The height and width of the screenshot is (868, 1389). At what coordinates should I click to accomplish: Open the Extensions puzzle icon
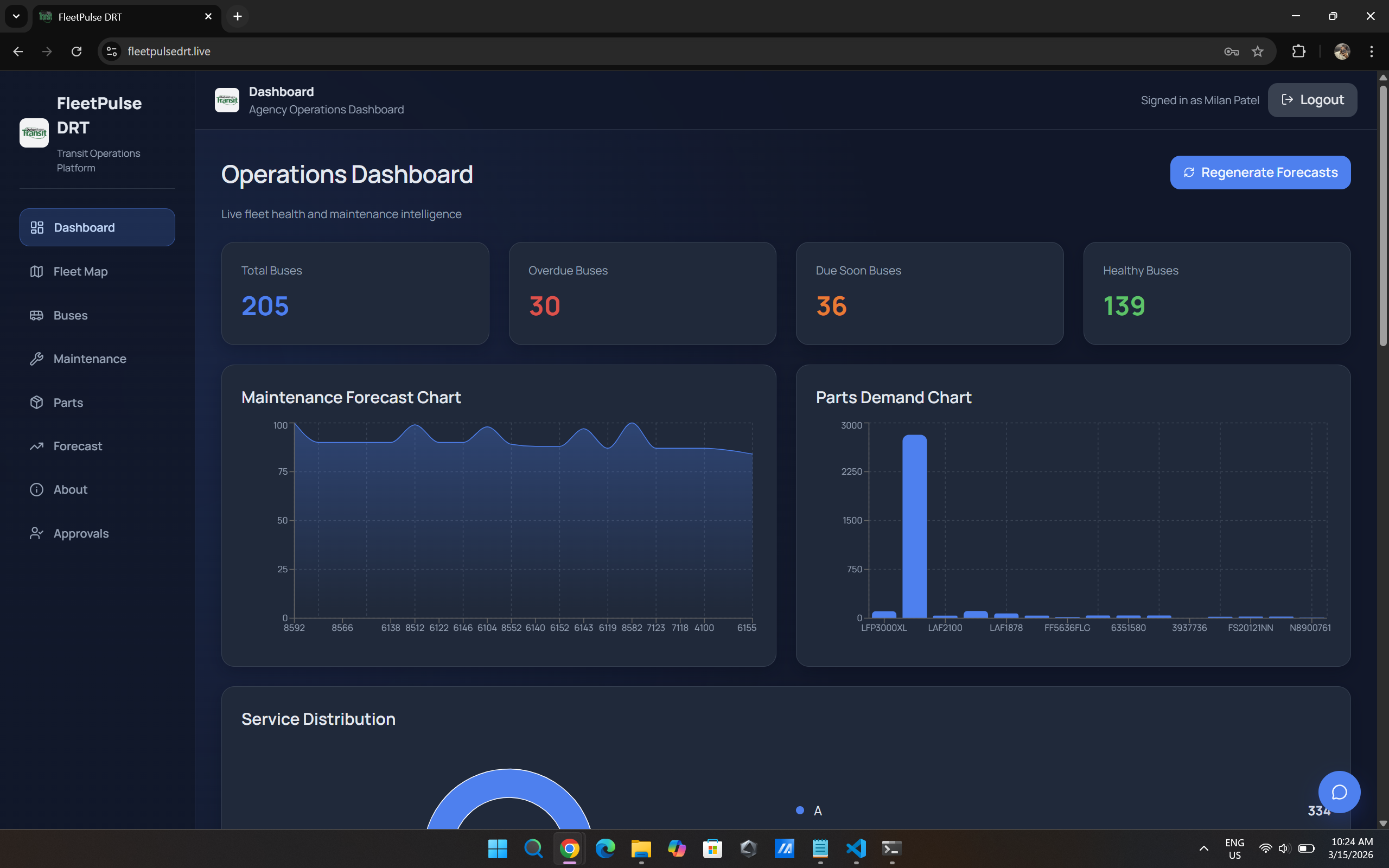point(1298,52)
